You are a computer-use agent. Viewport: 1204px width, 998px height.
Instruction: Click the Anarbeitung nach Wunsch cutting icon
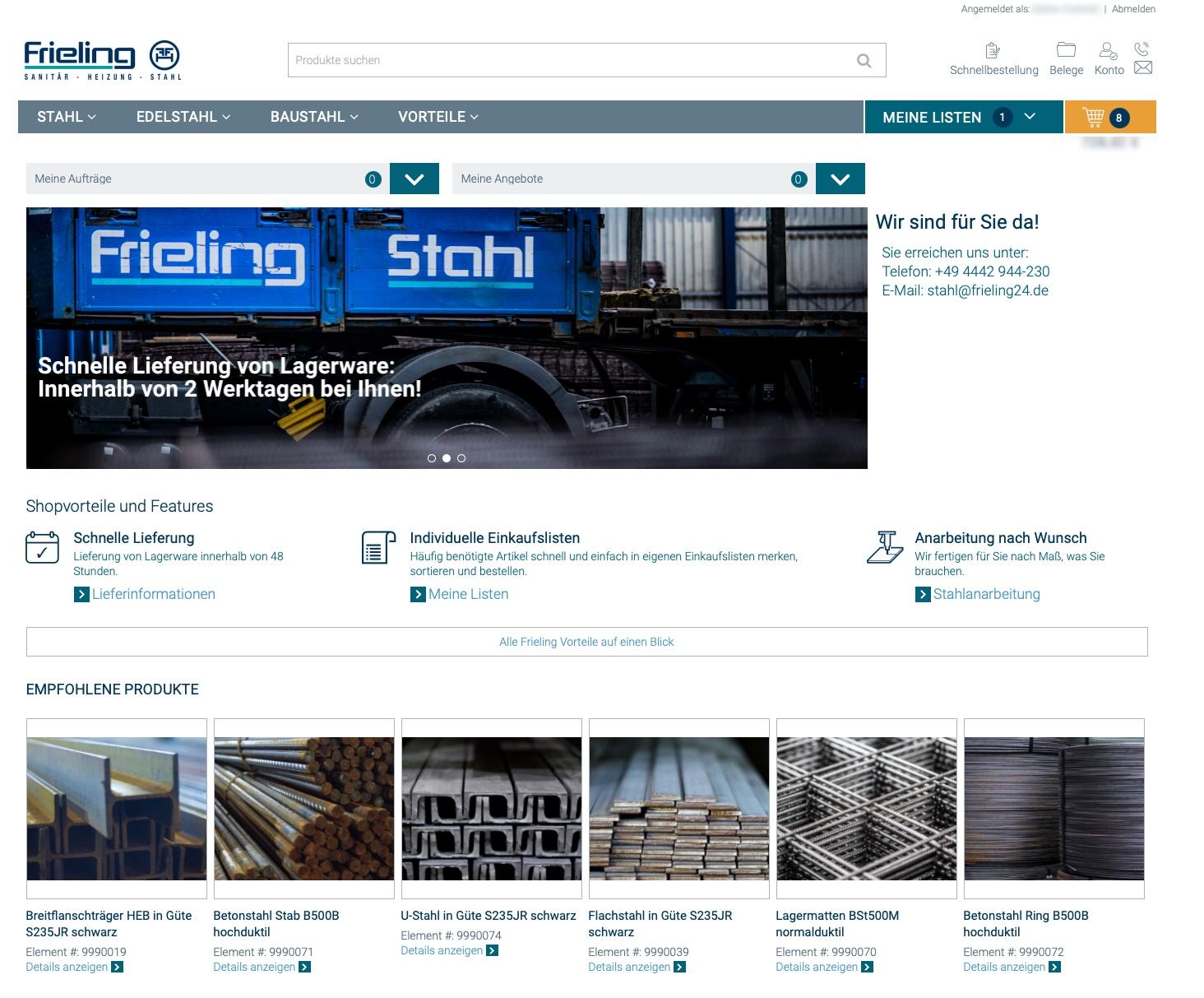tap(885, 547)
